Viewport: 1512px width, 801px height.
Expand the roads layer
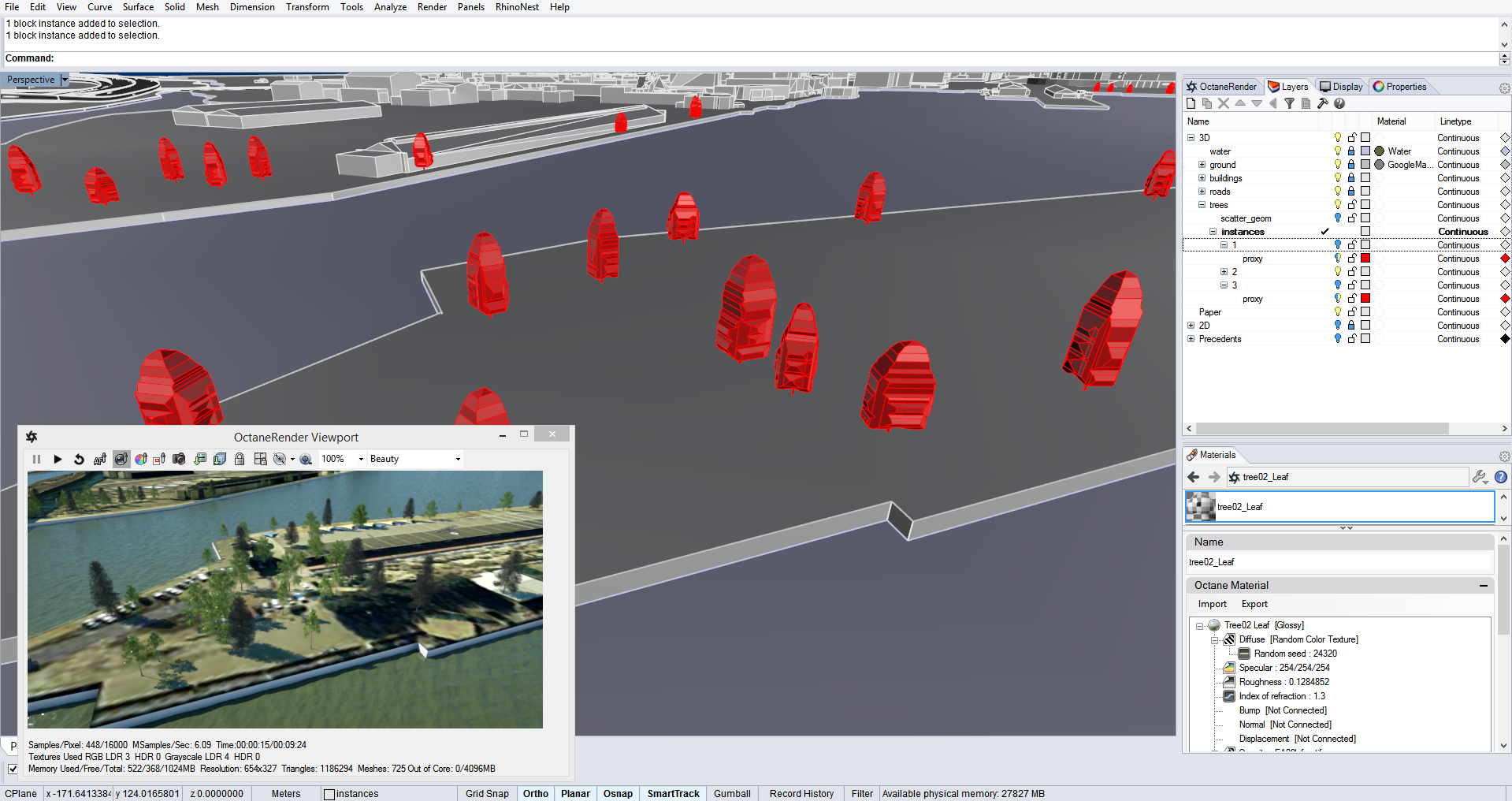pos(1202,192)
